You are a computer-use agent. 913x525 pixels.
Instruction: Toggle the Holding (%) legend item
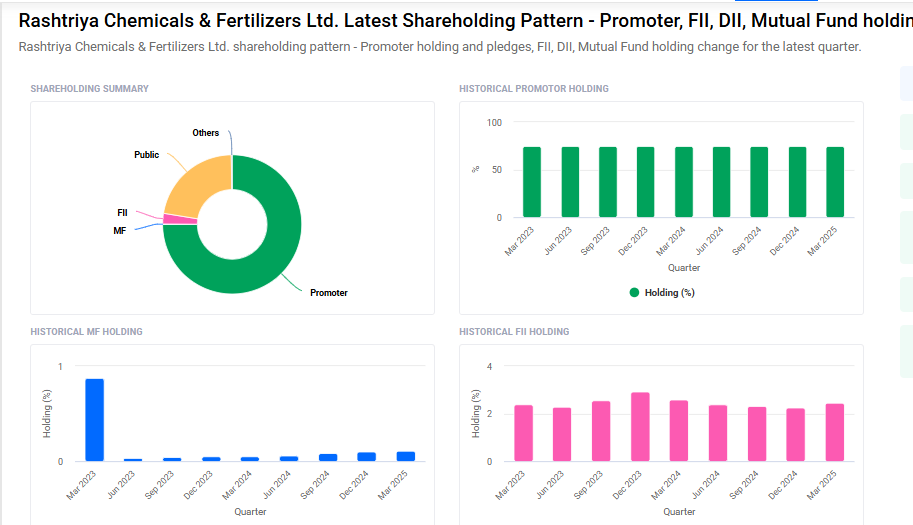(x=662, y=293)
